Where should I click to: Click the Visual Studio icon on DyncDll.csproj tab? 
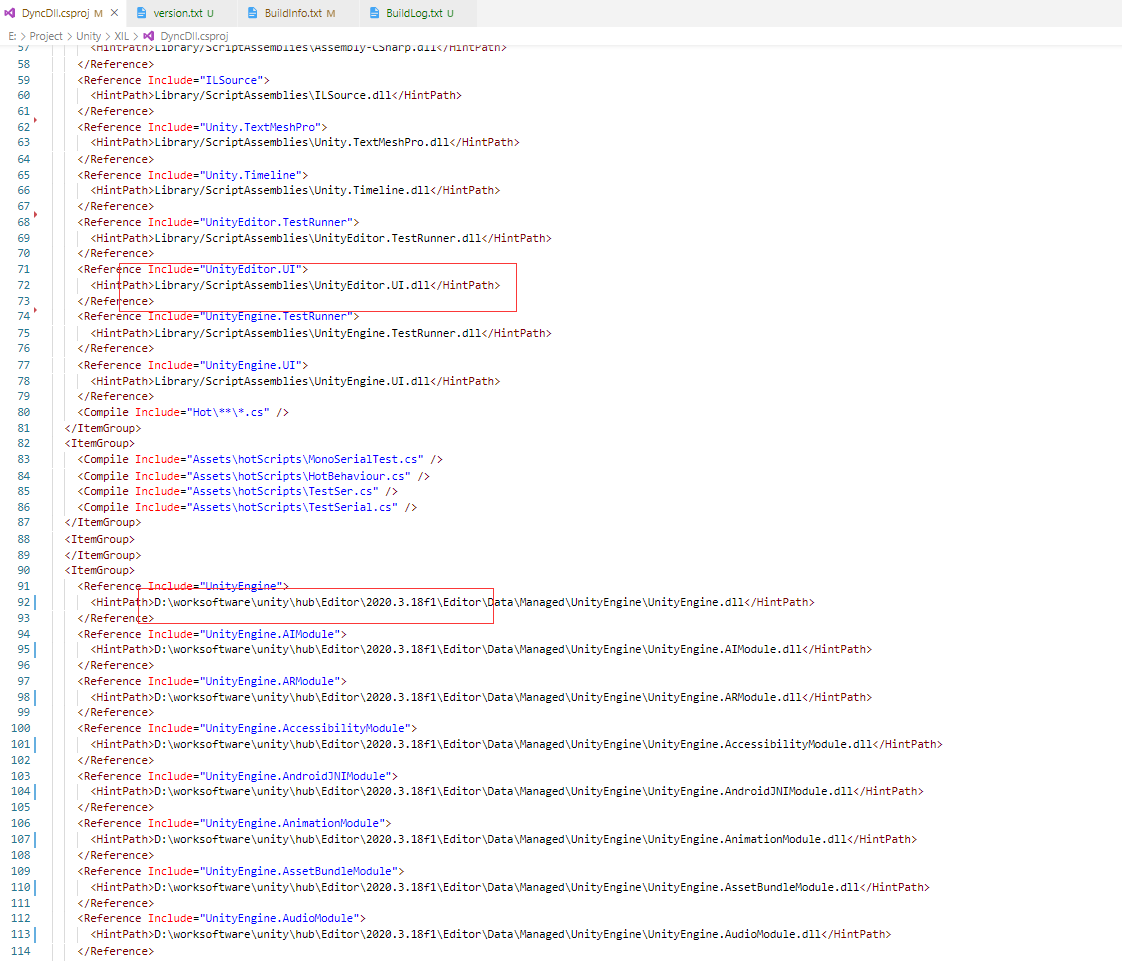point(10,13)
